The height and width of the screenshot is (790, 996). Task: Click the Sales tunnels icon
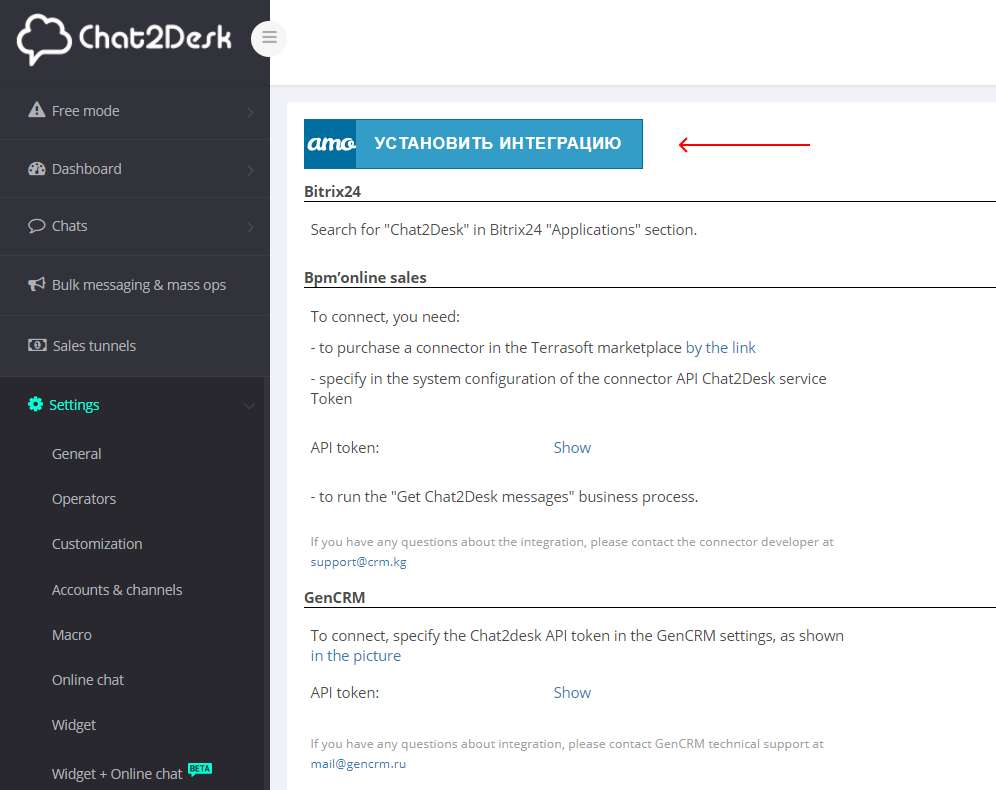coord(35,345)
